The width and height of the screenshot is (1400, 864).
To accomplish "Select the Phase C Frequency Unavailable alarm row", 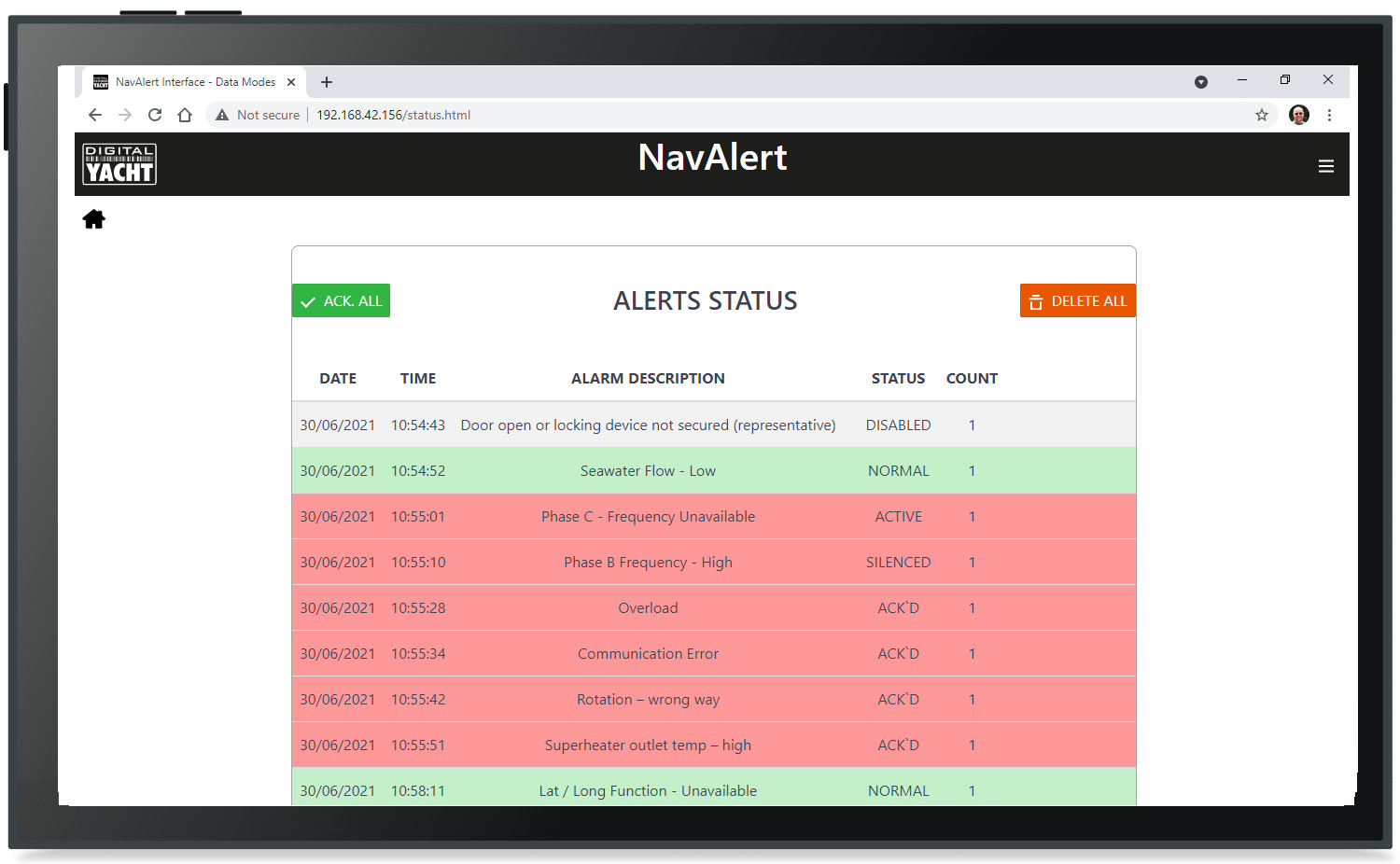I will pyautogui.click(x=648, y=516).
